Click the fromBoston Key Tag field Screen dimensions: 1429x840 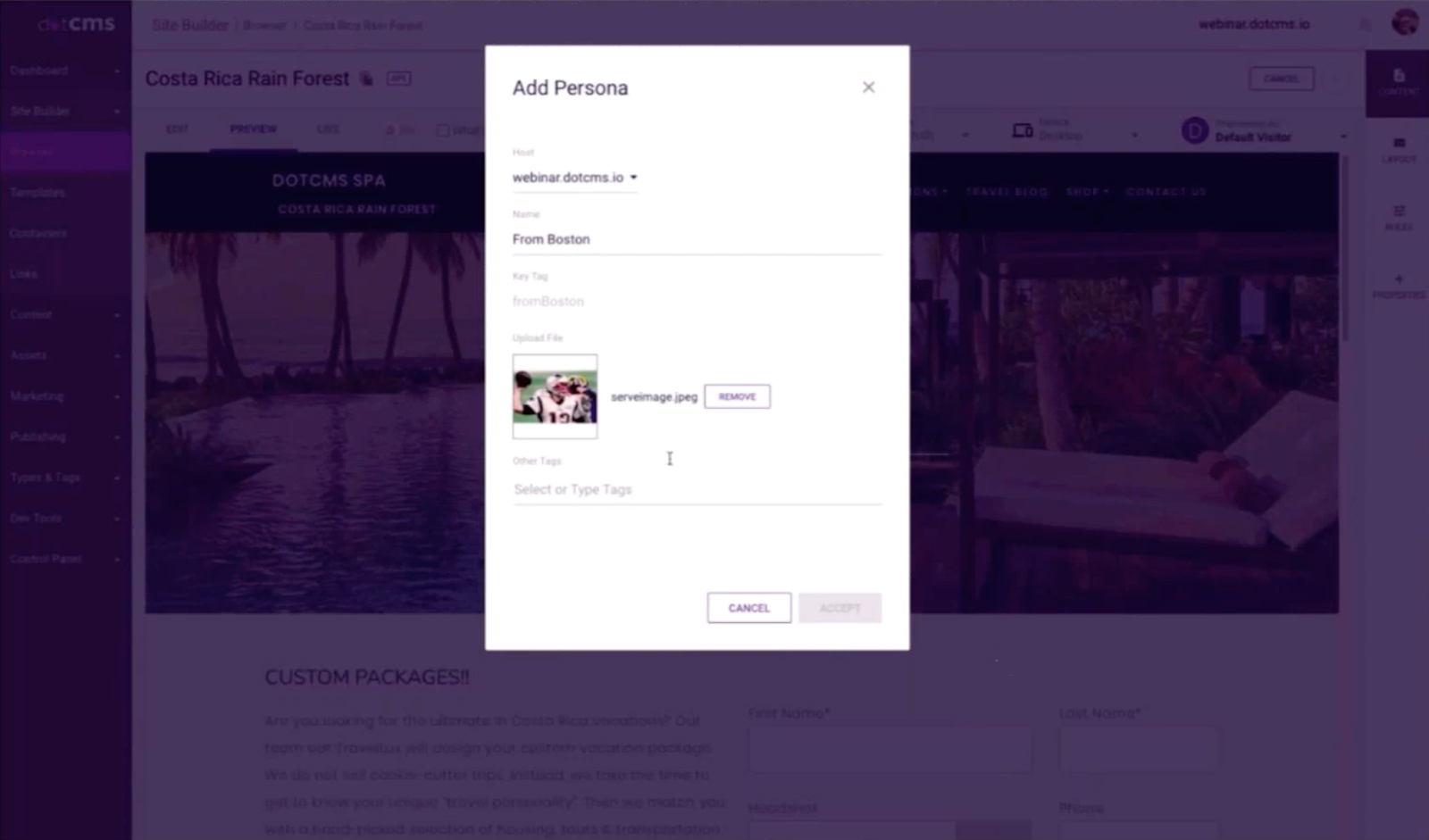[x=697, y=302]
